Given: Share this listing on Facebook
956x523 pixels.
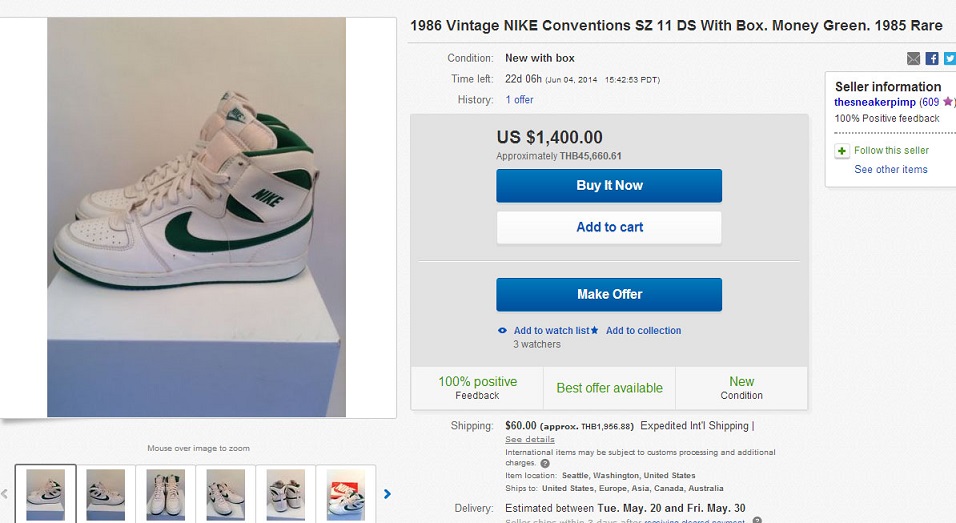Looking at the screenshot, I should point(931,59).
